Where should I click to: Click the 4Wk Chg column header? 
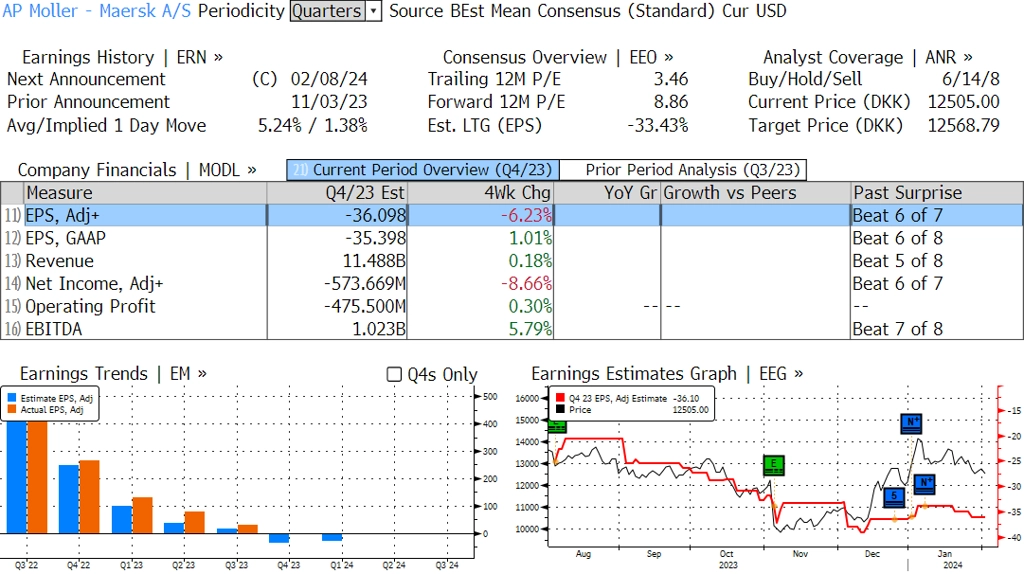(481, 193)
